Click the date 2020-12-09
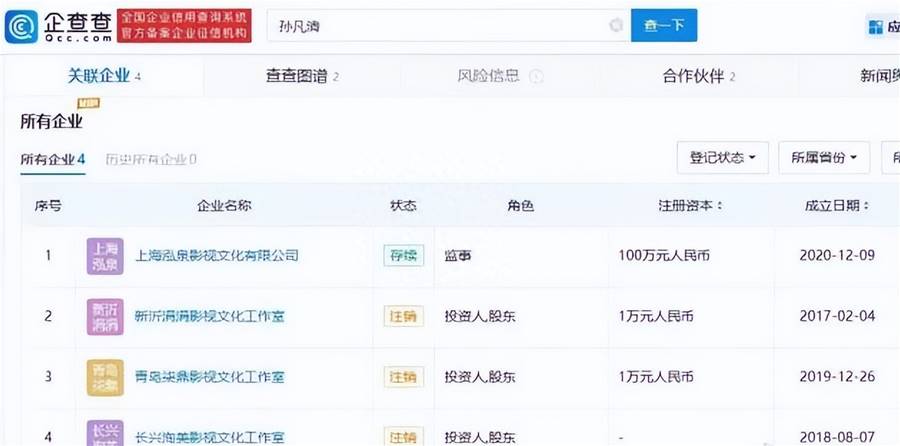 pyautogui.click(x=837, y=255)
